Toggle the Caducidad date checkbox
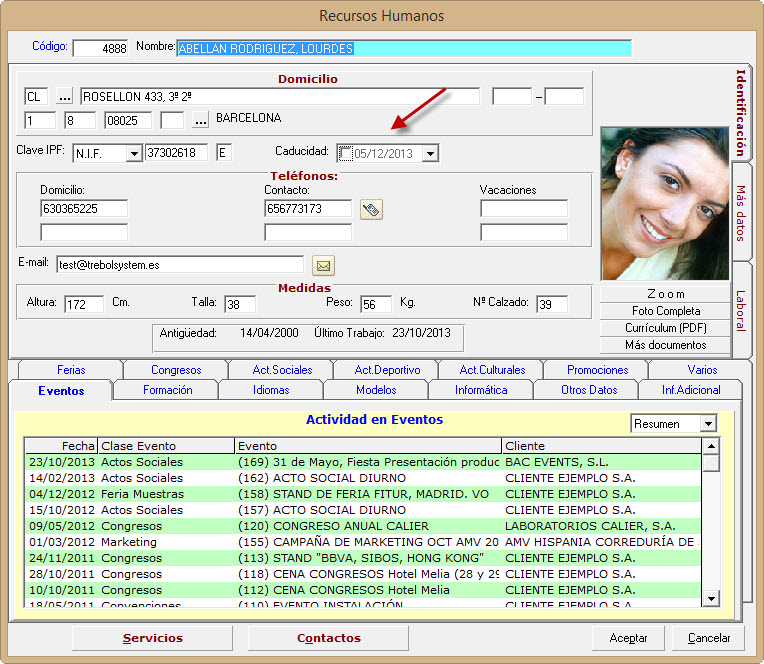This screenshot has width=764, height=664. [x=345, y=153]
